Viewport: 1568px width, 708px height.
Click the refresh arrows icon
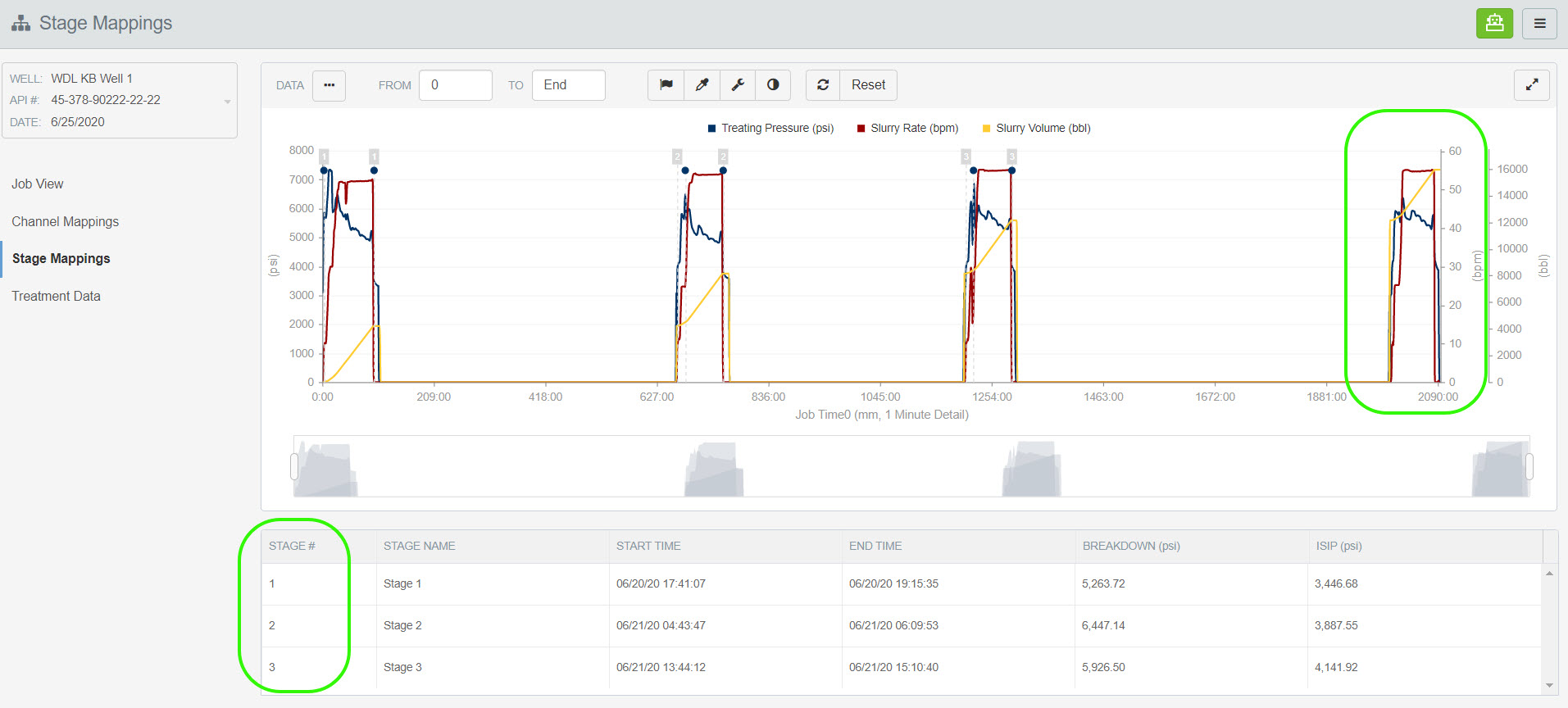(x=823, y=85)
